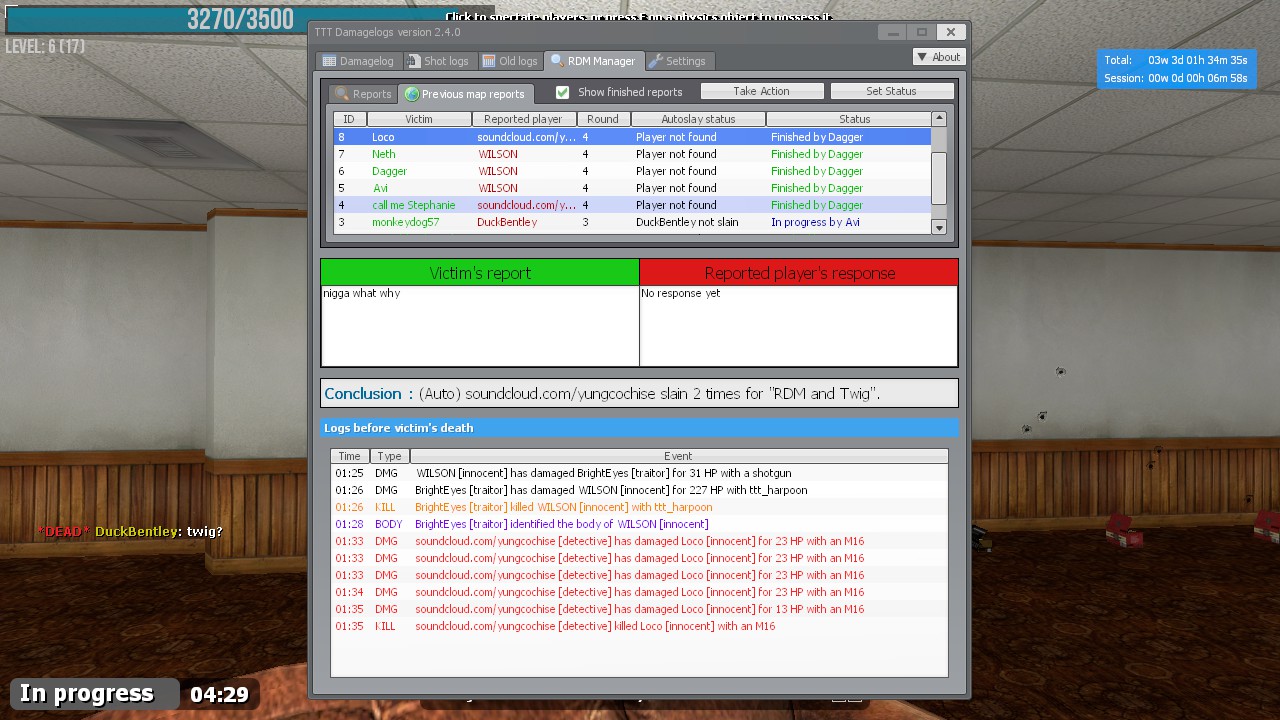Click 'In progress by Avi' status cell
Screen dimensions: 1280x720
tap(815, 222)
